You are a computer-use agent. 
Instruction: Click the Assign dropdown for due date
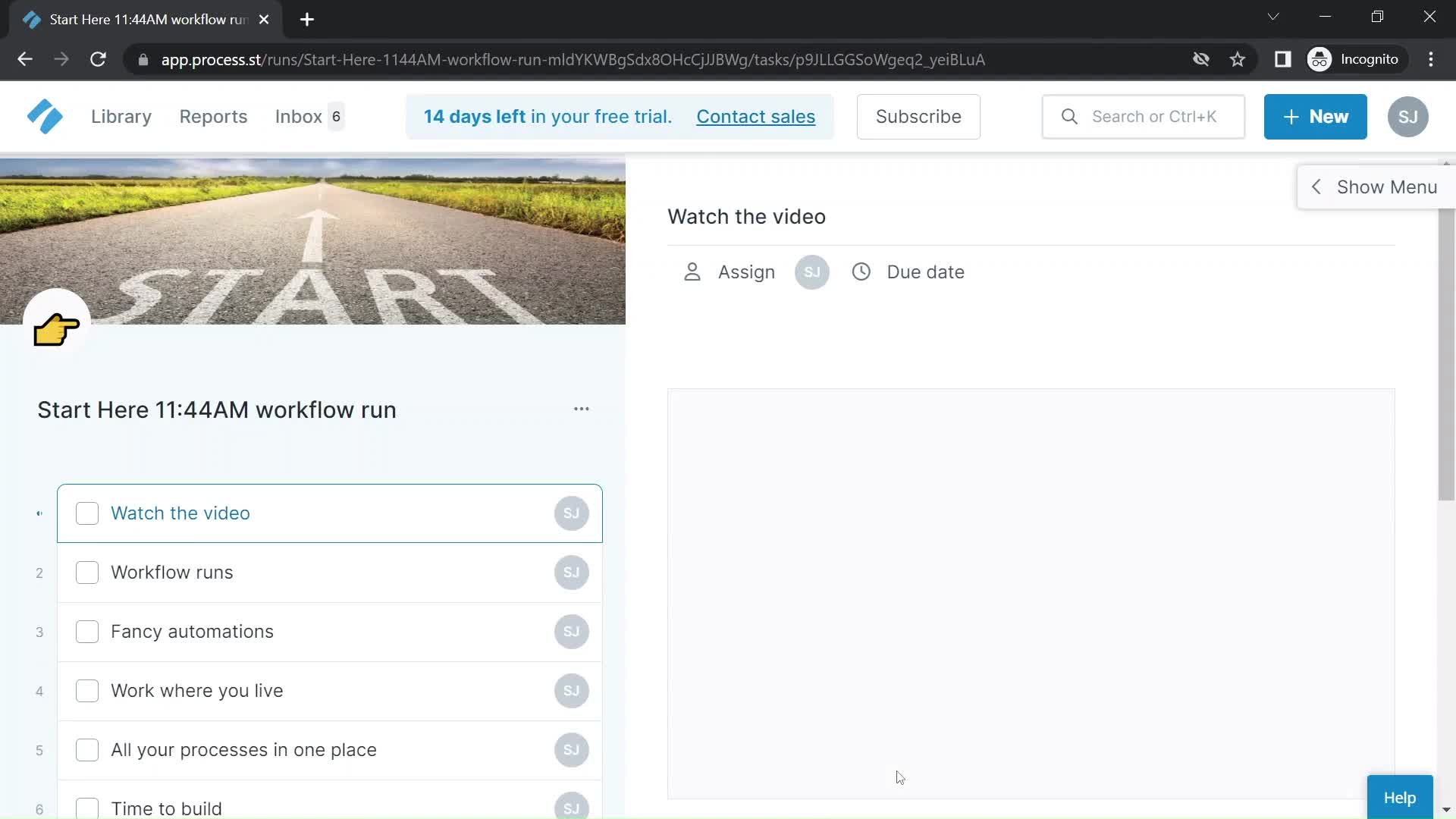[908, 271]
